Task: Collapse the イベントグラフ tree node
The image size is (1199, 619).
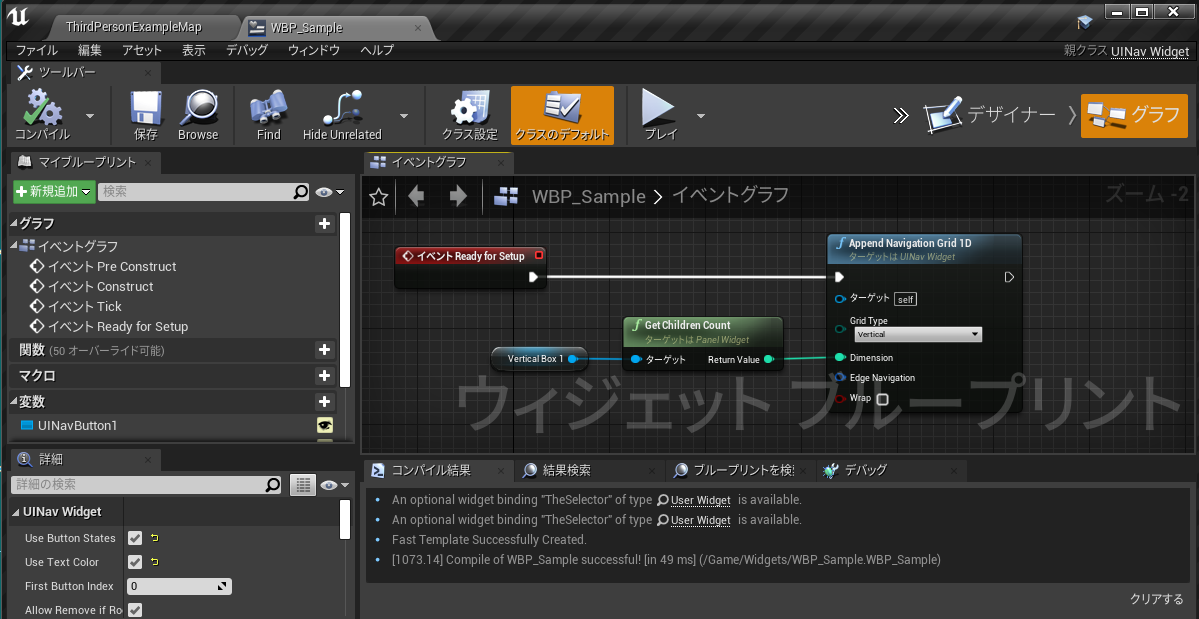Action: point(13,246)
